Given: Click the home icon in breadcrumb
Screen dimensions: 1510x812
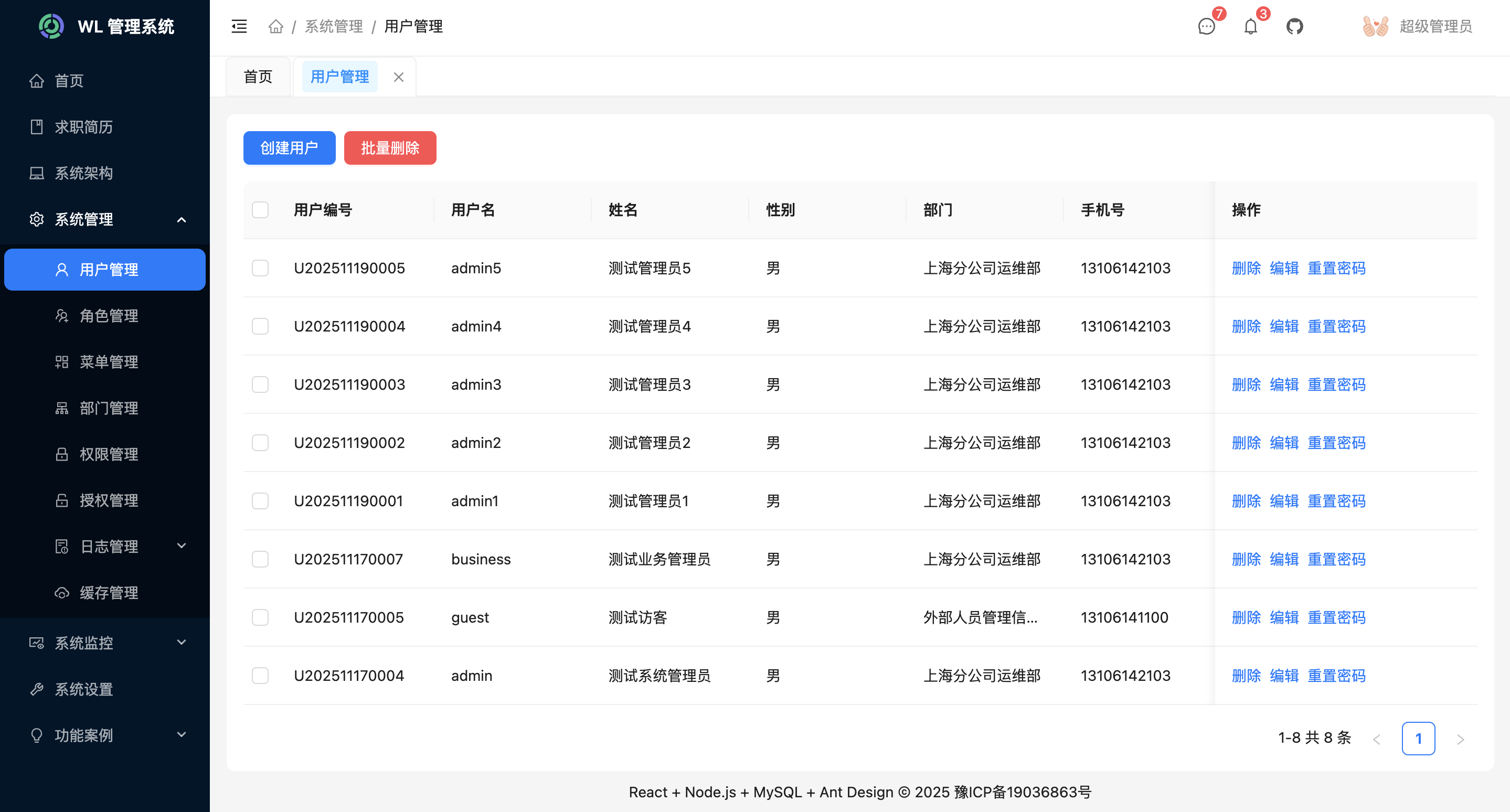Looking at the screenshot, I should (275, 26).
